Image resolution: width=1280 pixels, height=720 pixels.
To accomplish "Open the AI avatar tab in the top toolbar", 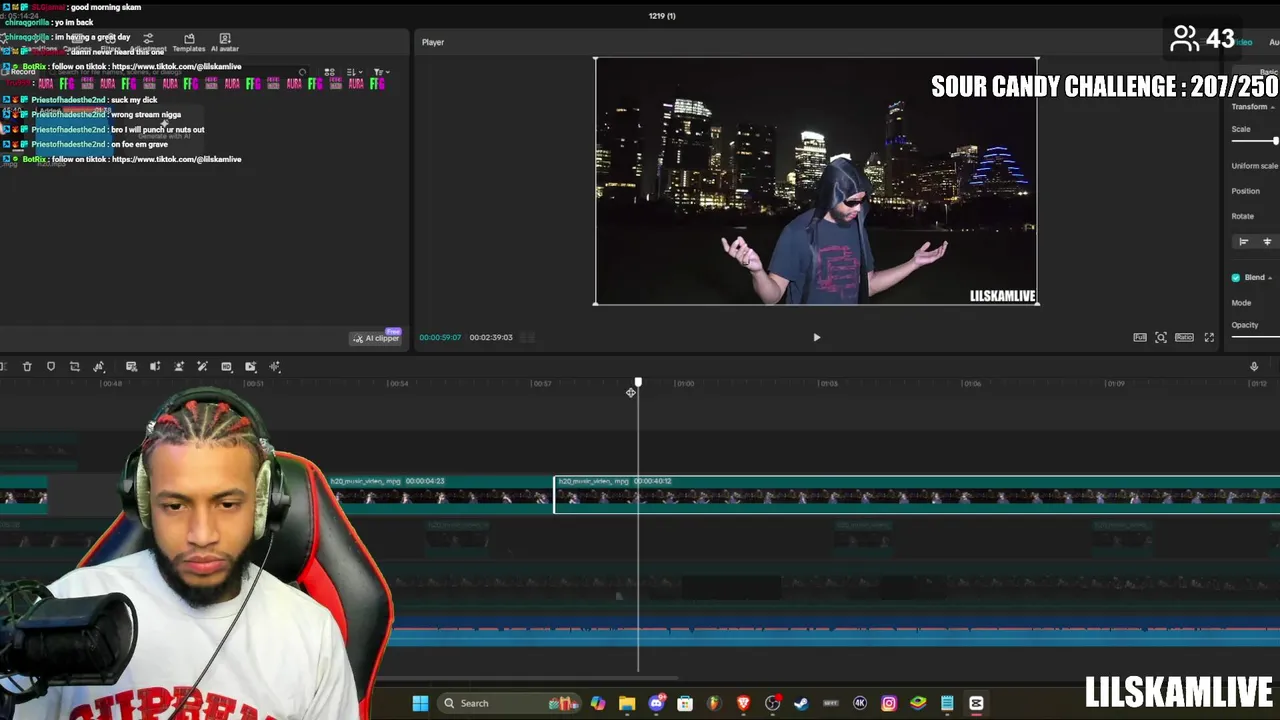I will [225, 43].
